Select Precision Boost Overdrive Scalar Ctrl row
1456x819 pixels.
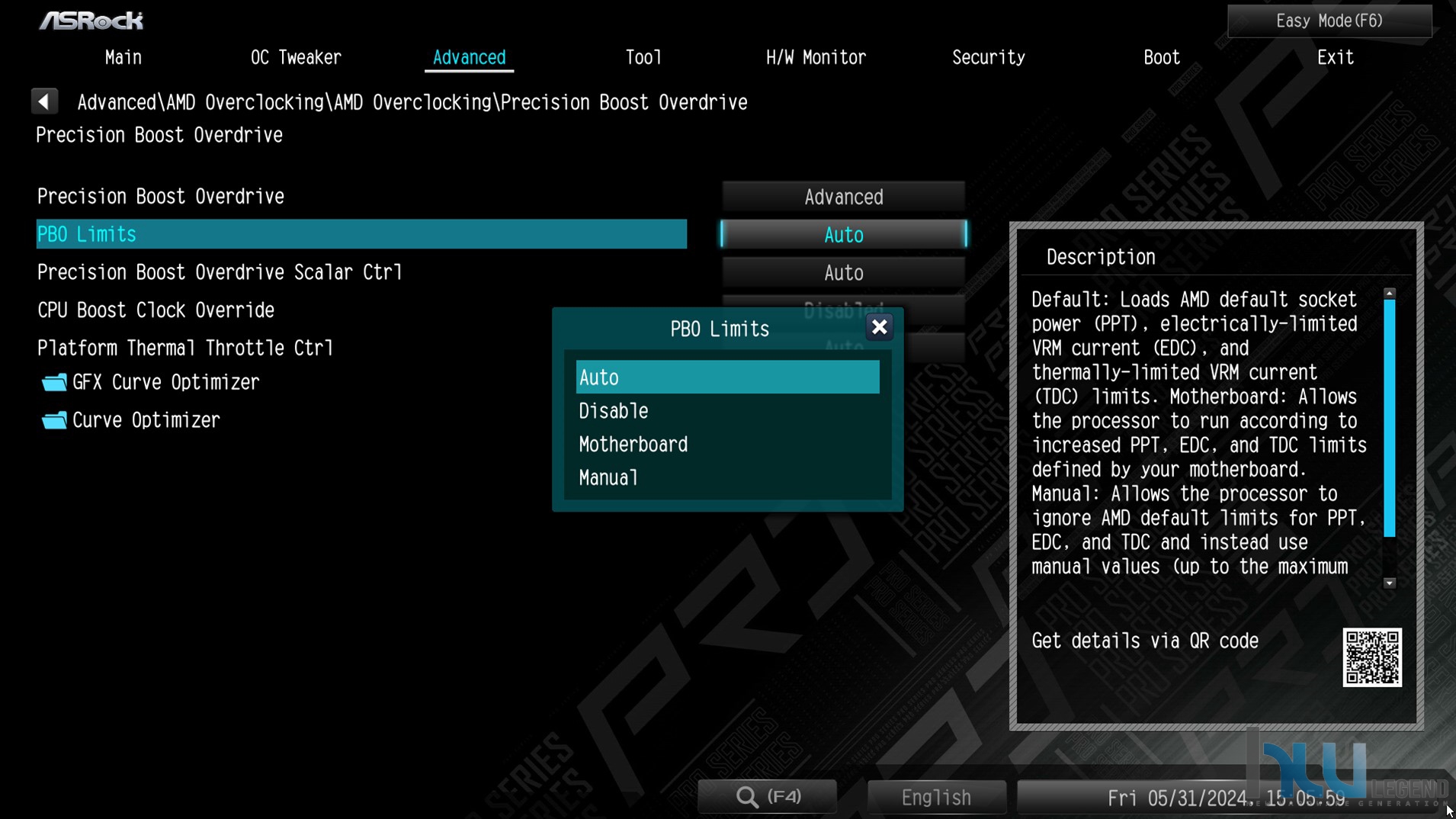click(x=361, y=272)
